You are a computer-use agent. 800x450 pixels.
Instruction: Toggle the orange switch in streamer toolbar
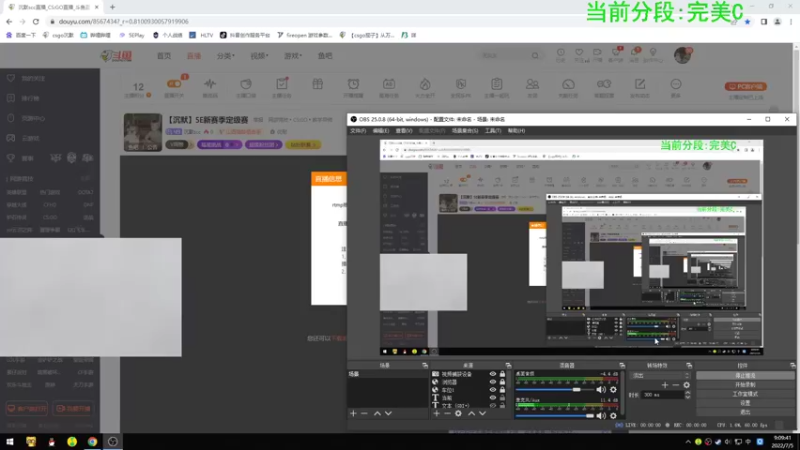[174, 84]
